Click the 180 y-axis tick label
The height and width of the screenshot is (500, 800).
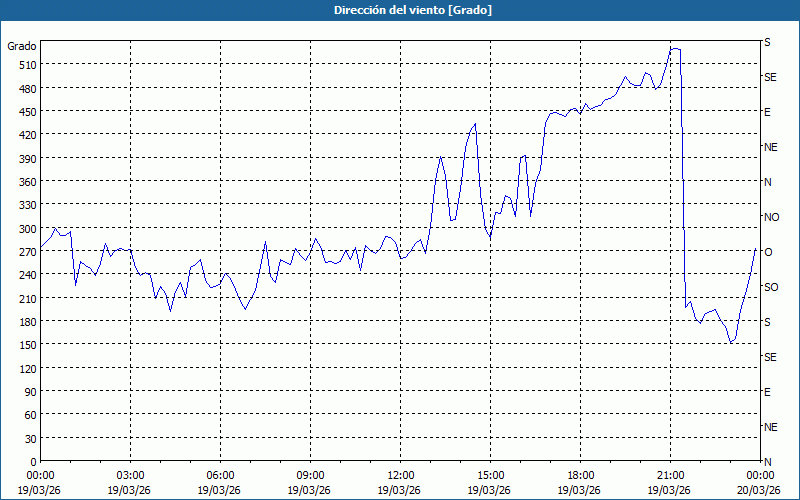(x=24, y=322)
